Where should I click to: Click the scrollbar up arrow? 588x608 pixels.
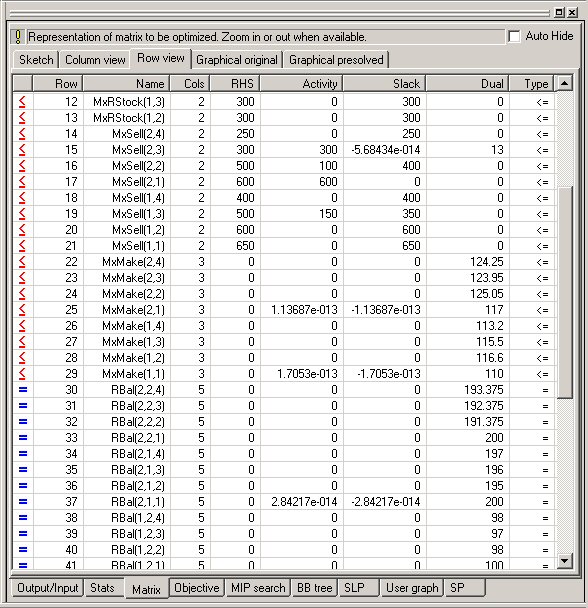[x=564, y=83]
